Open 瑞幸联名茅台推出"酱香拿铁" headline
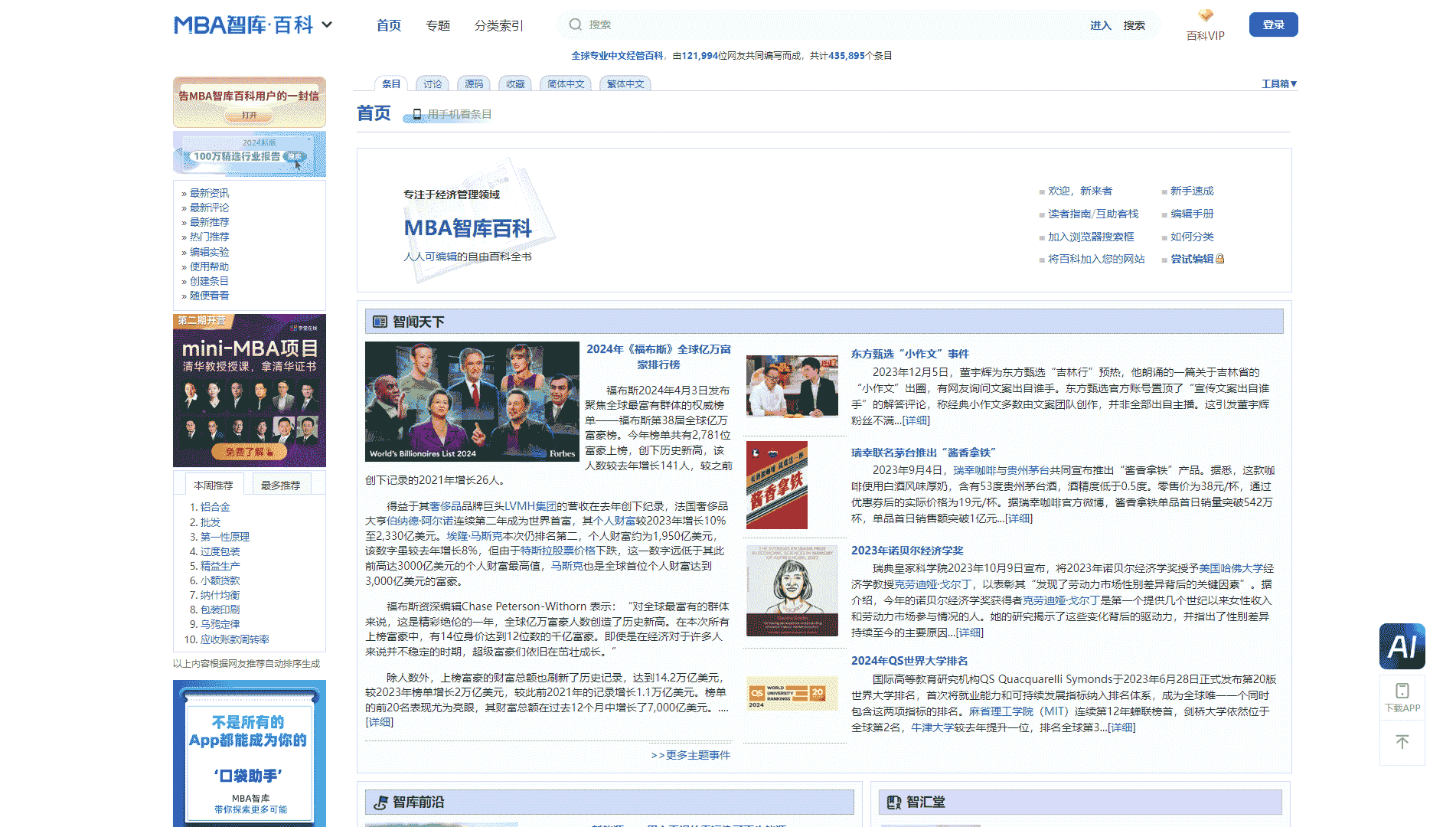Image resolution: width=1456 pixels, height=827 pixels. (924, 453)
